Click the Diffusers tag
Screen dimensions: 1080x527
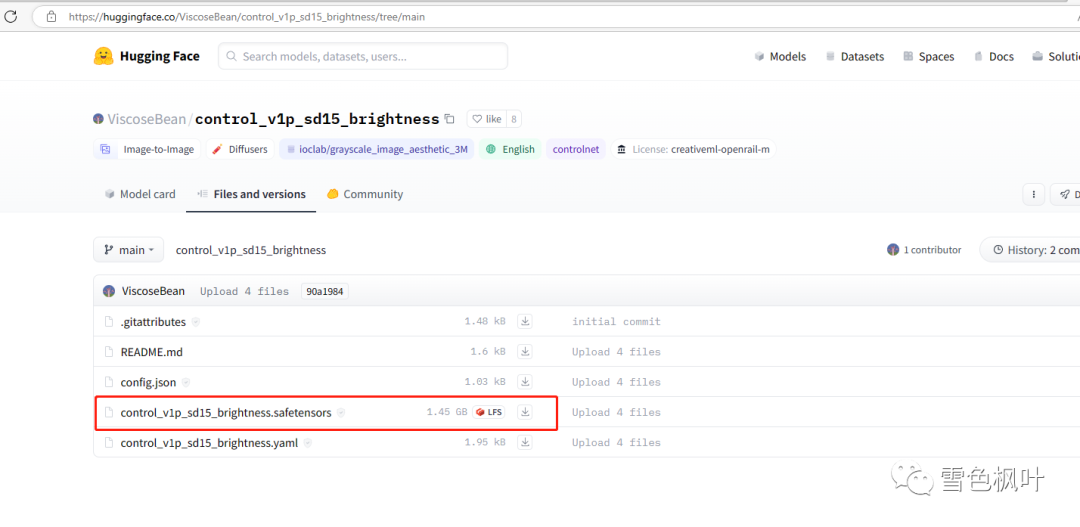click(x=240, y=149)
